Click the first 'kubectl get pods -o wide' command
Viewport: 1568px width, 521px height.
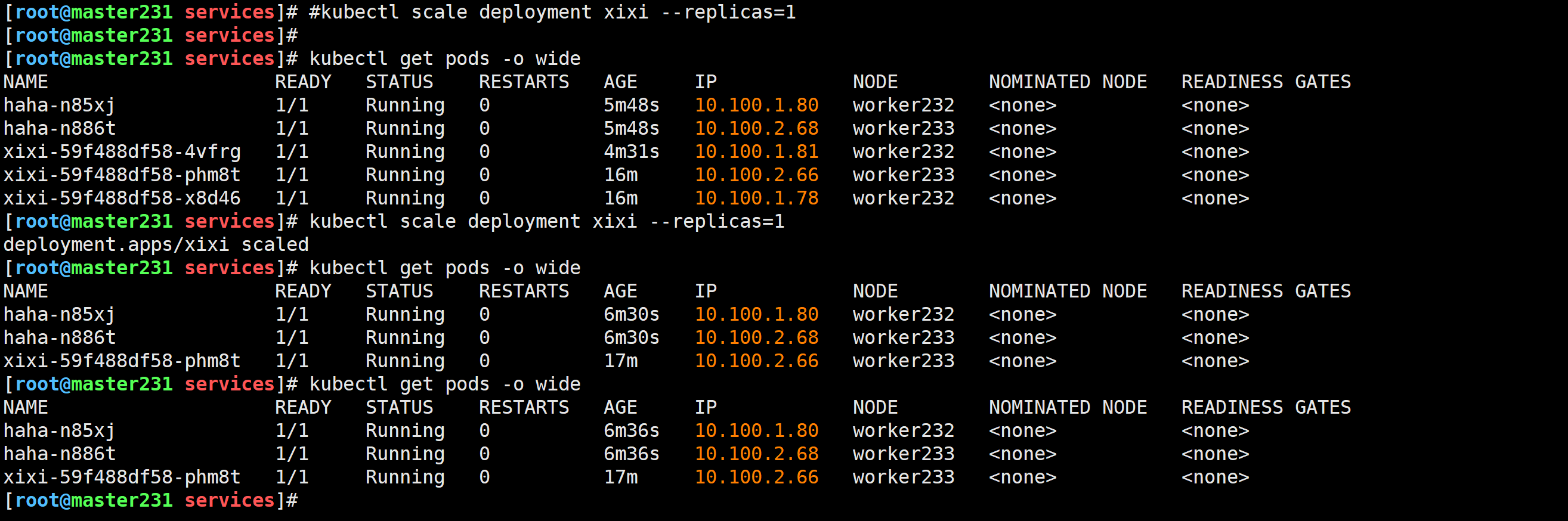pos(445,58)
